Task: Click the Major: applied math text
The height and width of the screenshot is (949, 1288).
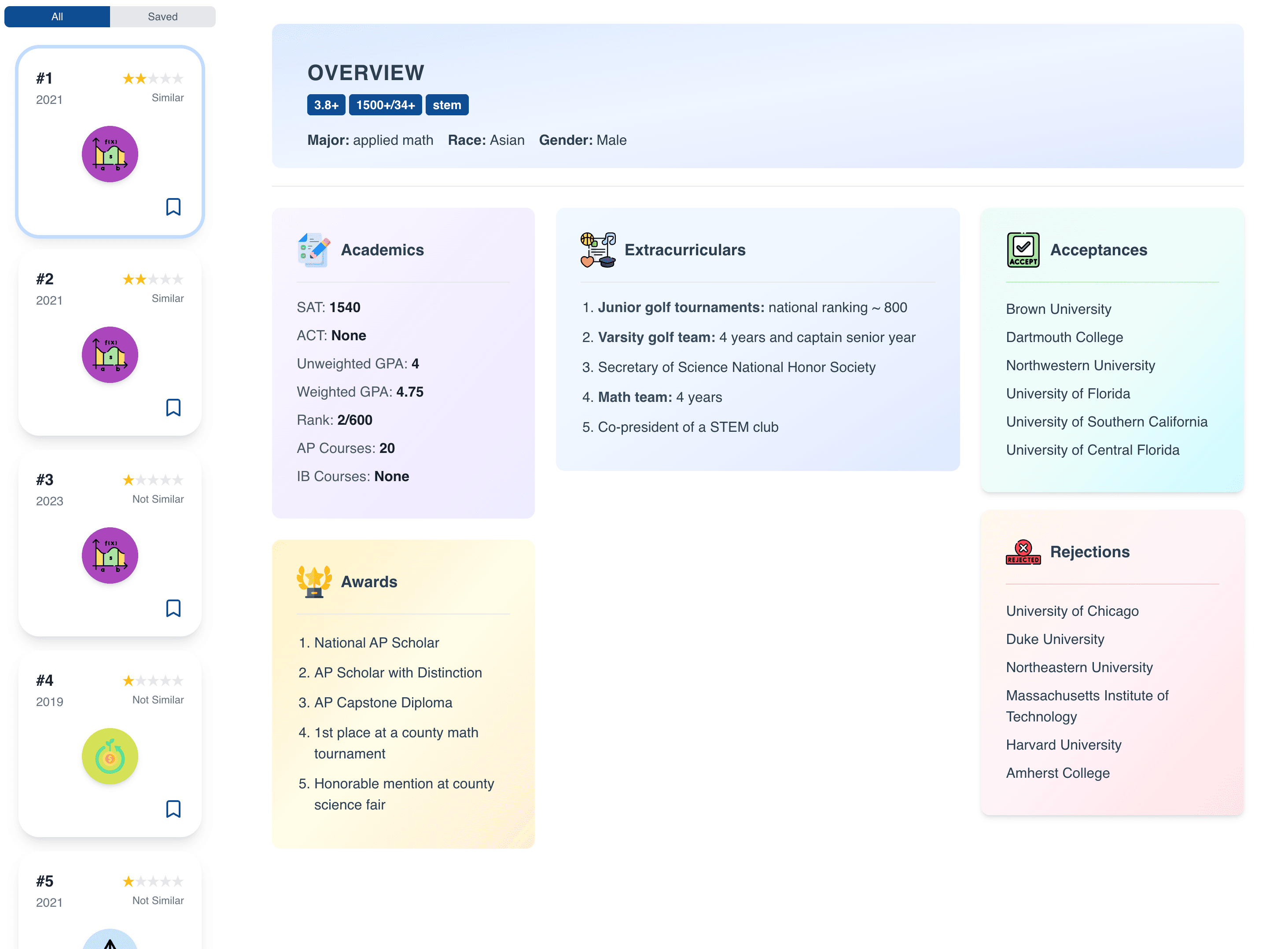Action: point(371,140)
